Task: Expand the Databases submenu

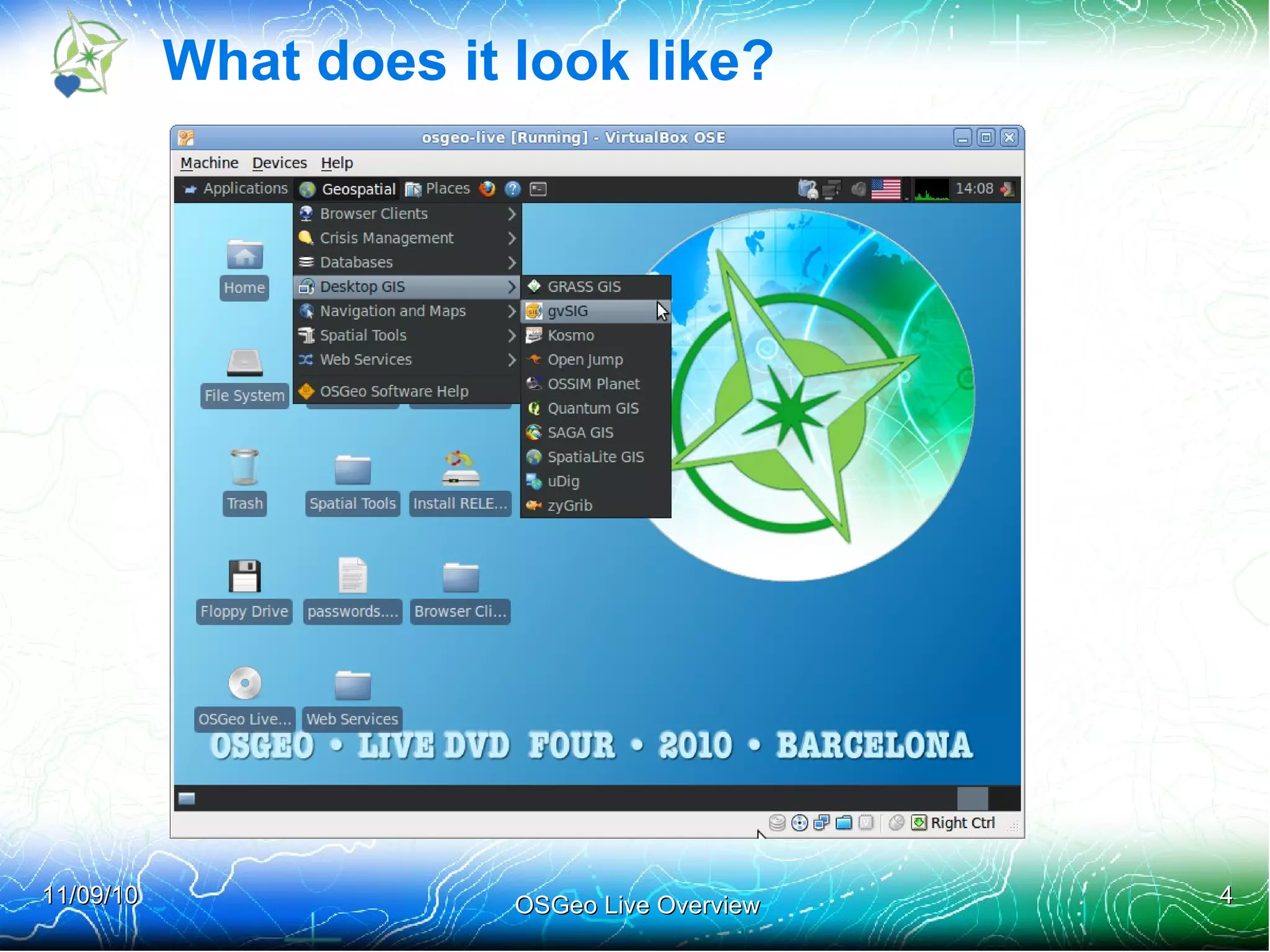Action: coord(407,262)
